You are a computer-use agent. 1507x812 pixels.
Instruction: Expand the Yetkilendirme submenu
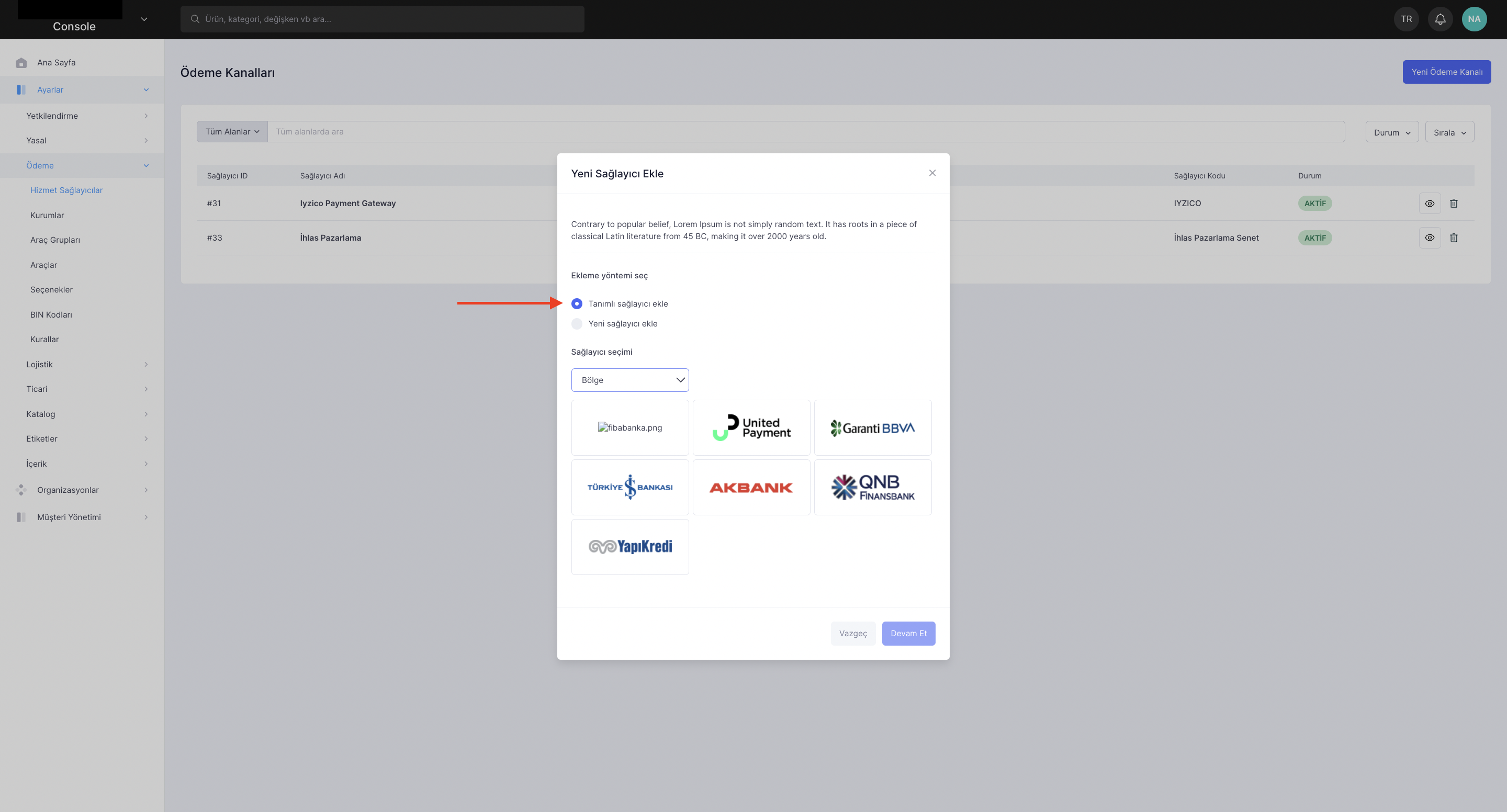click(145, 116)
